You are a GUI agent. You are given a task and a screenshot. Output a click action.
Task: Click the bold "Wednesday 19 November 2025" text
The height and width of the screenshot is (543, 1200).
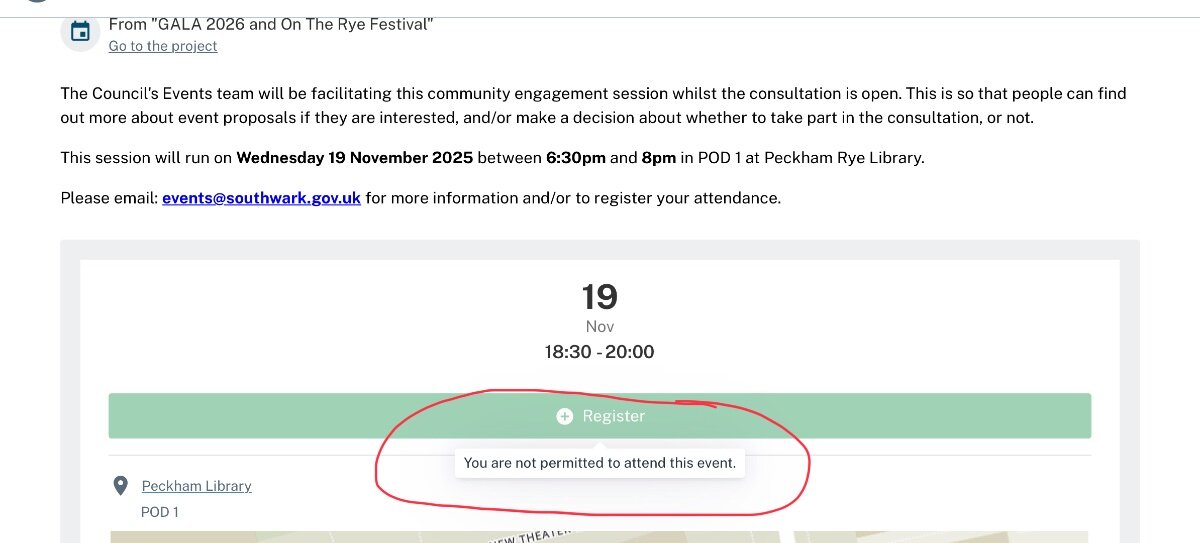354,158
